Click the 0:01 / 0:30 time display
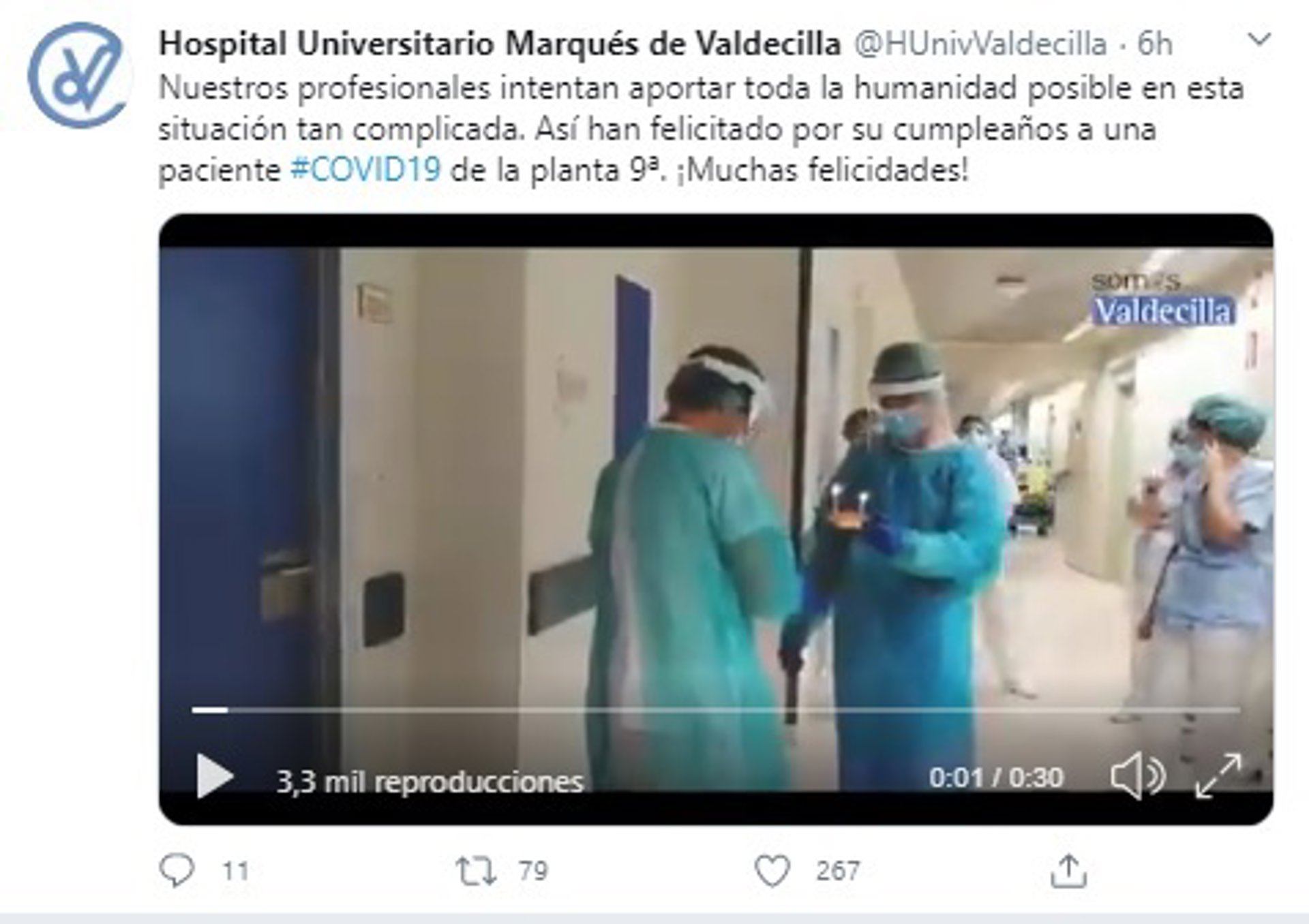The image size is (1309, 924). tap(996, 777)
